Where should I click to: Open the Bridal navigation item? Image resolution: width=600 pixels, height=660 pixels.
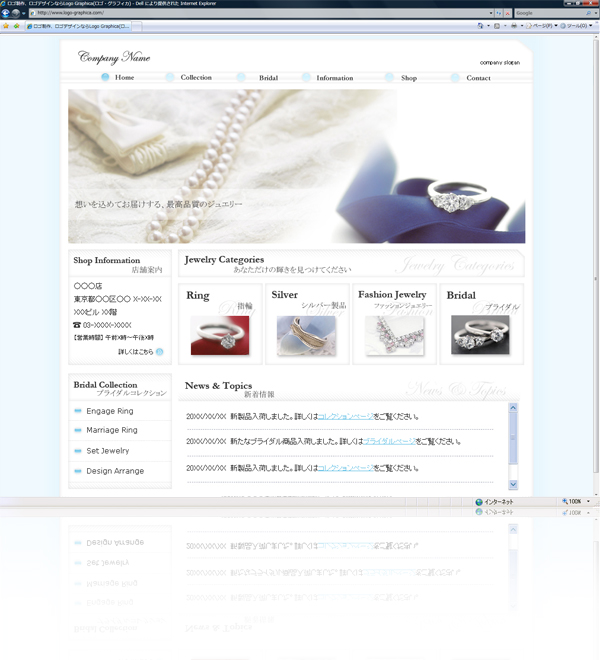269,78
